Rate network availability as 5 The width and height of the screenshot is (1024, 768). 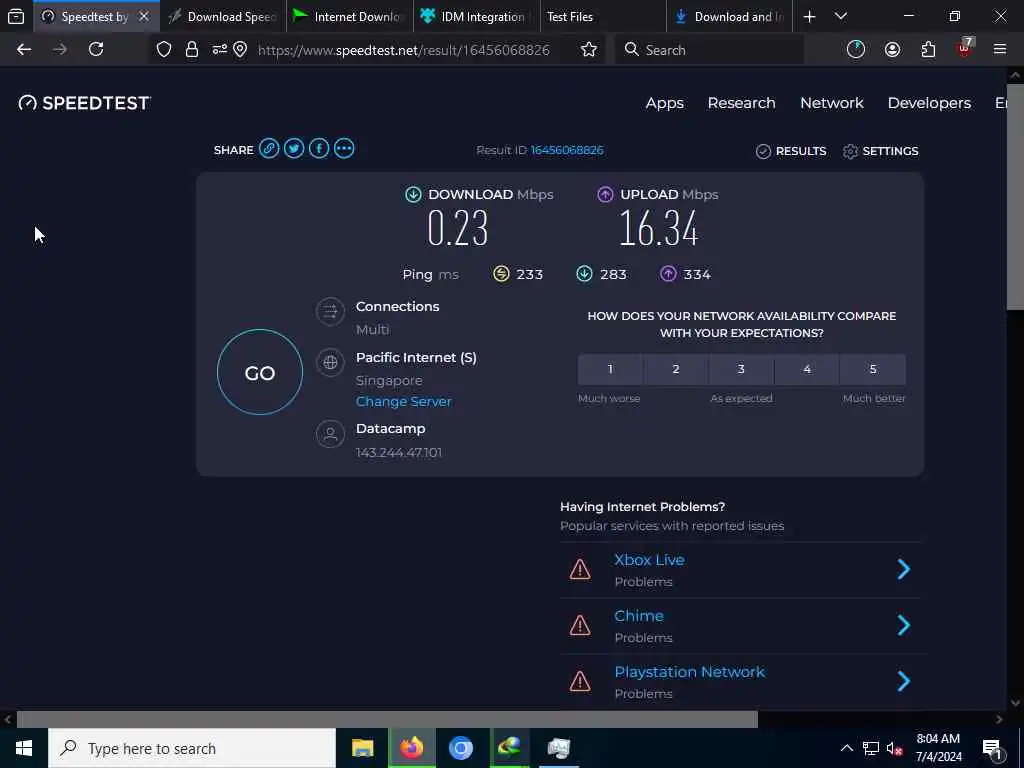(873, 370)
